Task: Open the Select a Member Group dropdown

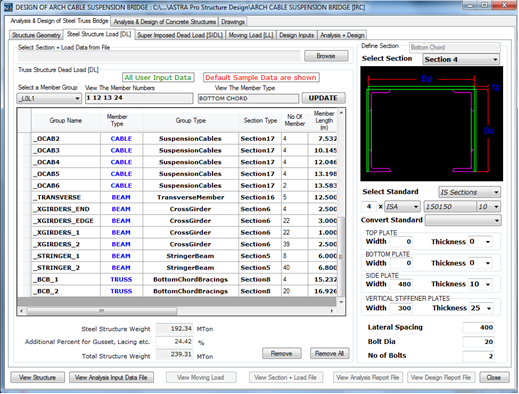Action: click(49, 98)
